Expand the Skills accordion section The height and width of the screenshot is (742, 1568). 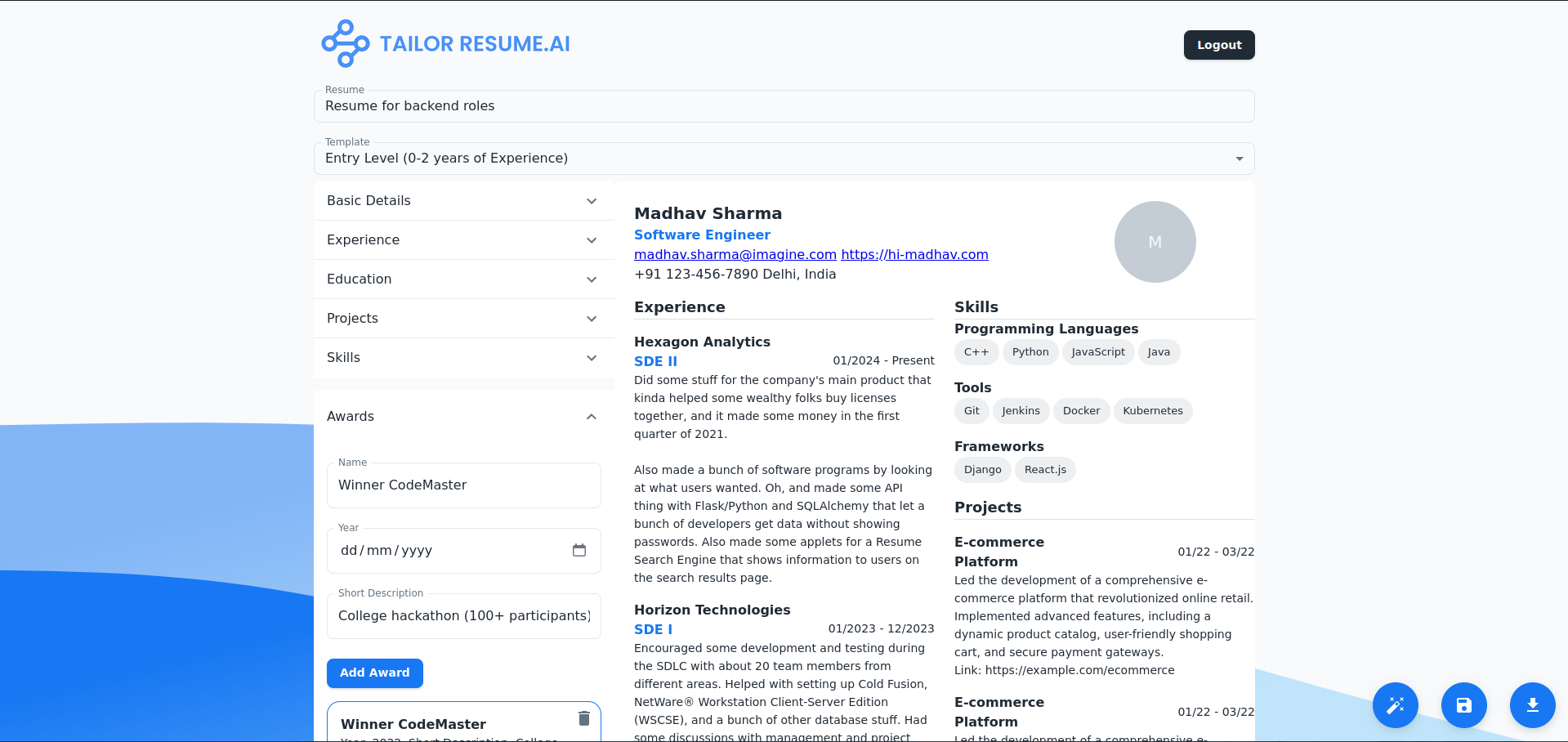point(463,358)
